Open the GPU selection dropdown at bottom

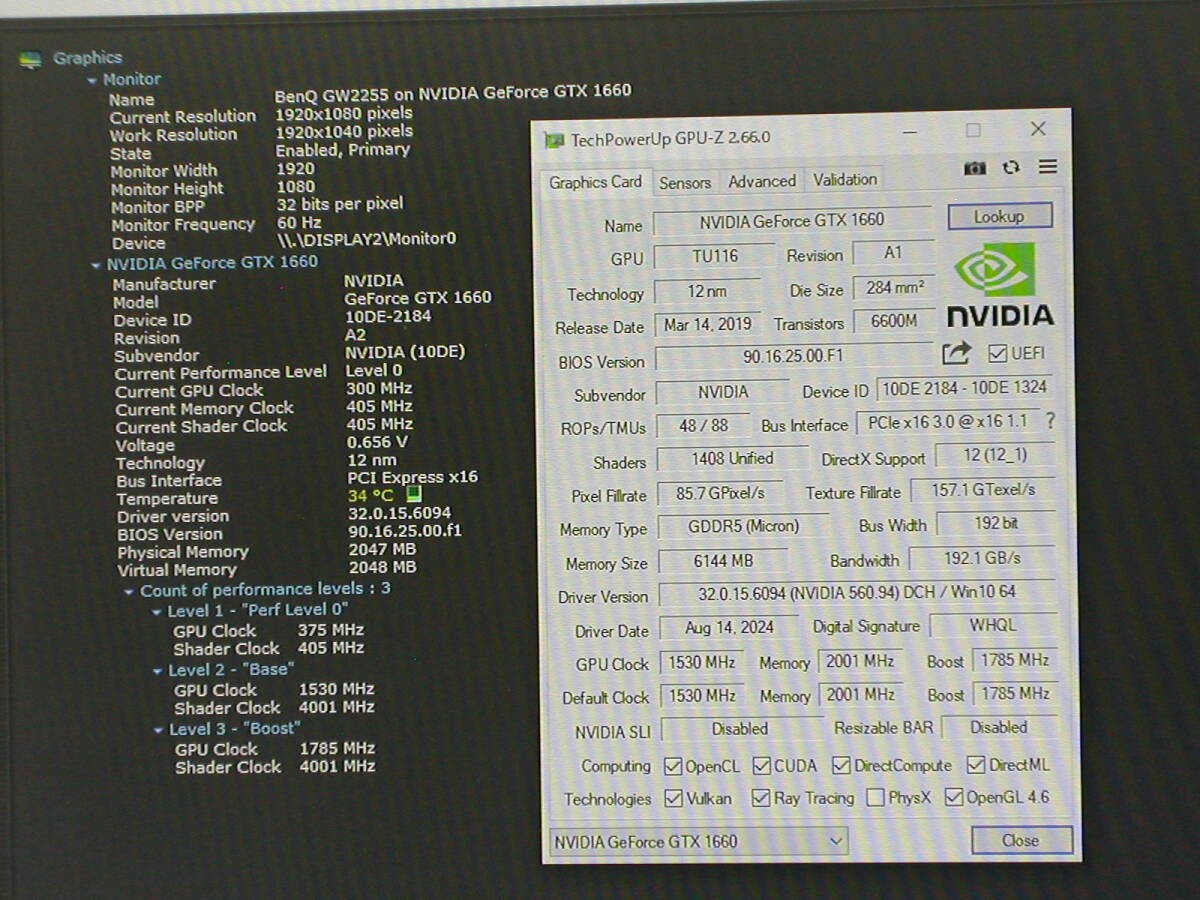tap(698, 841)
